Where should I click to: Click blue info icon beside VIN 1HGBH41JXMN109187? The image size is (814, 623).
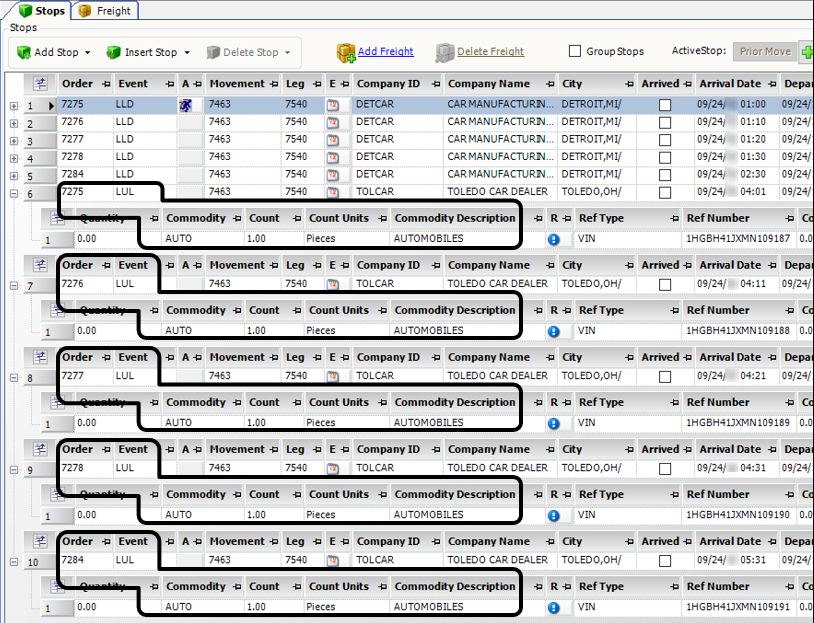[553, 239]
